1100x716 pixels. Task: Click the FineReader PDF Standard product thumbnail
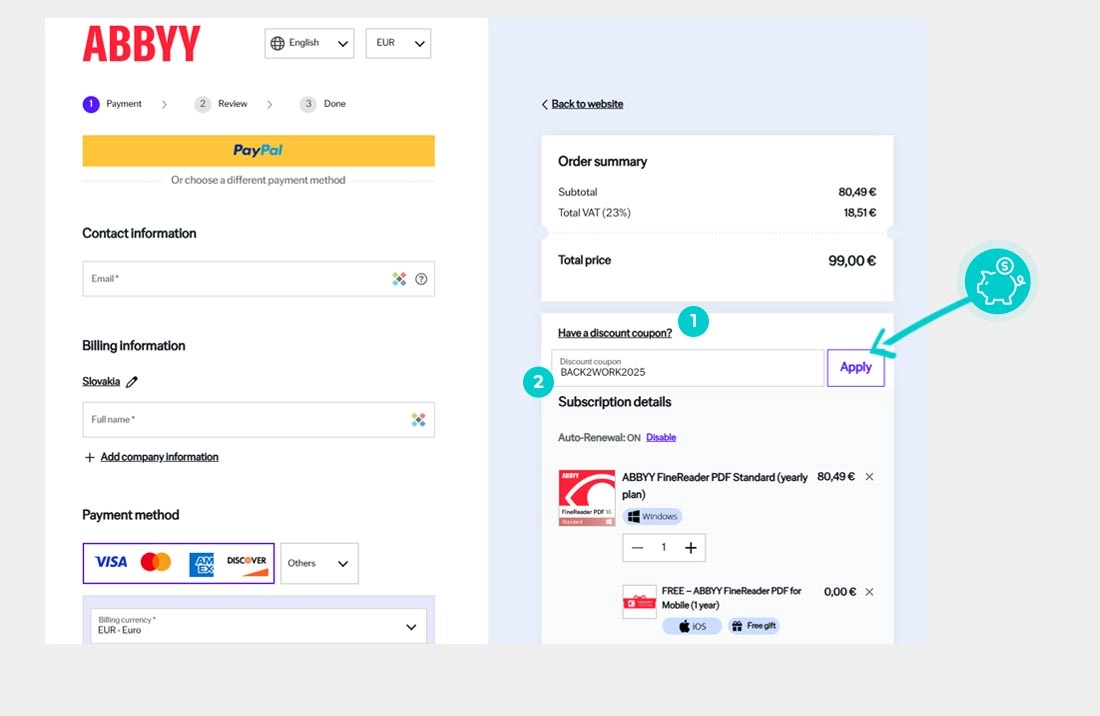click(586, 498)
